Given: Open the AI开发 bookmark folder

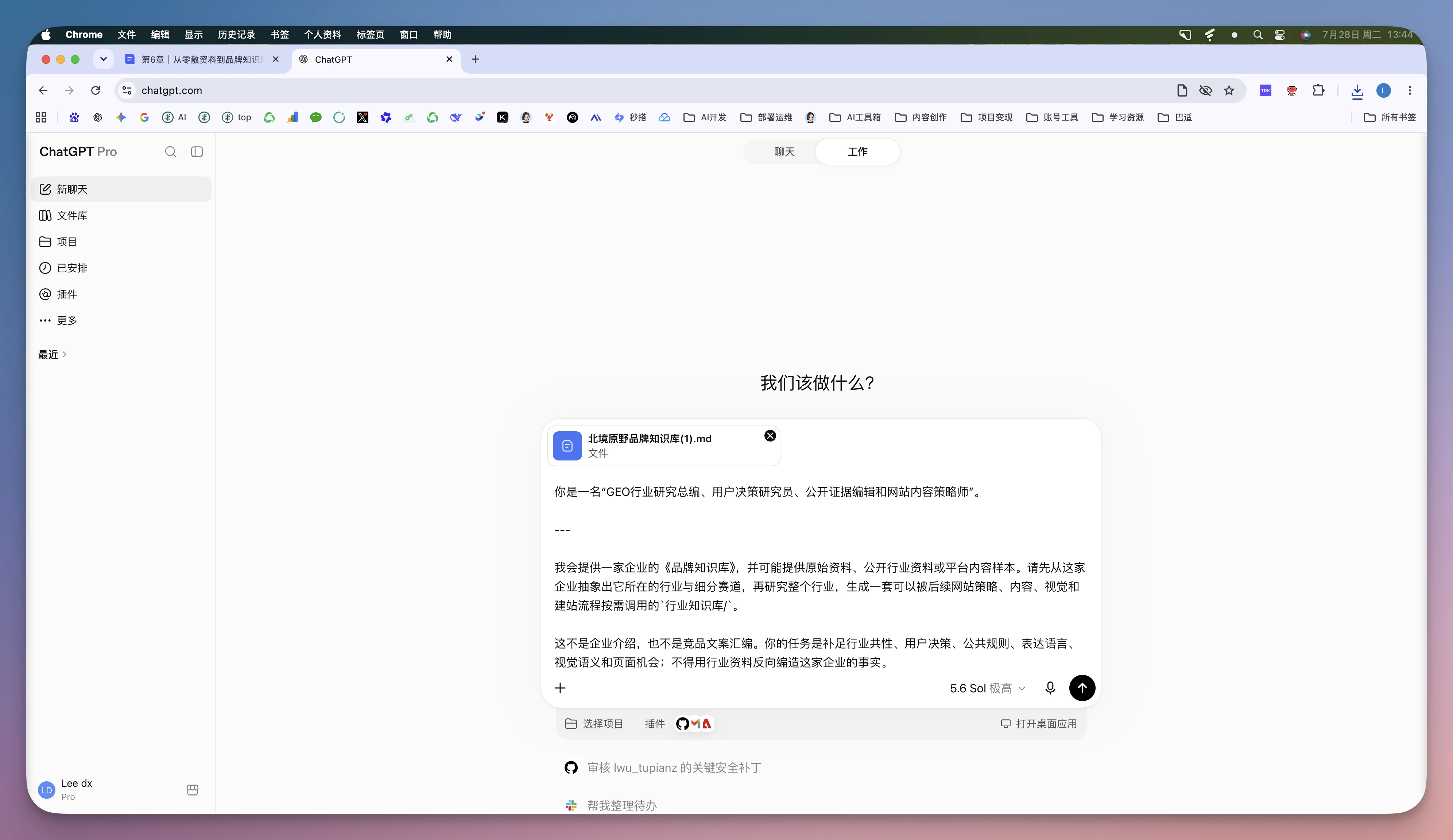Looking at the screenshot, I should click(x=705, y=118).
